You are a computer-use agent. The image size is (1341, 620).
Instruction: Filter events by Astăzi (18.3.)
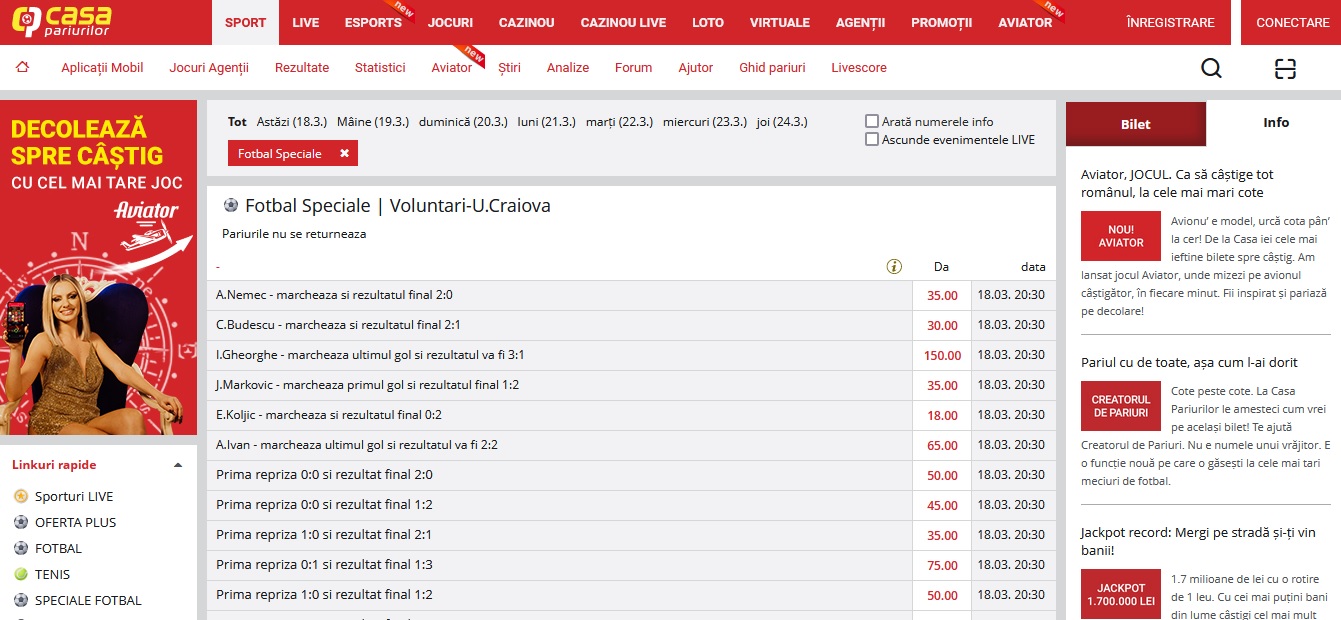pyautogui.click(x=292, y=122)
